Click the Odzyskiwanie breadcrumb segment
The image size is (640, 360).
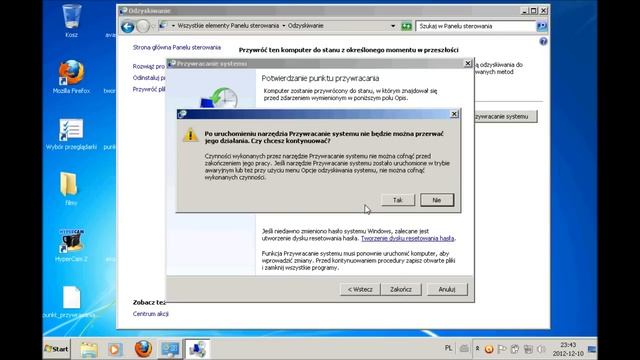pyautogui.click(x=306, y=26)
